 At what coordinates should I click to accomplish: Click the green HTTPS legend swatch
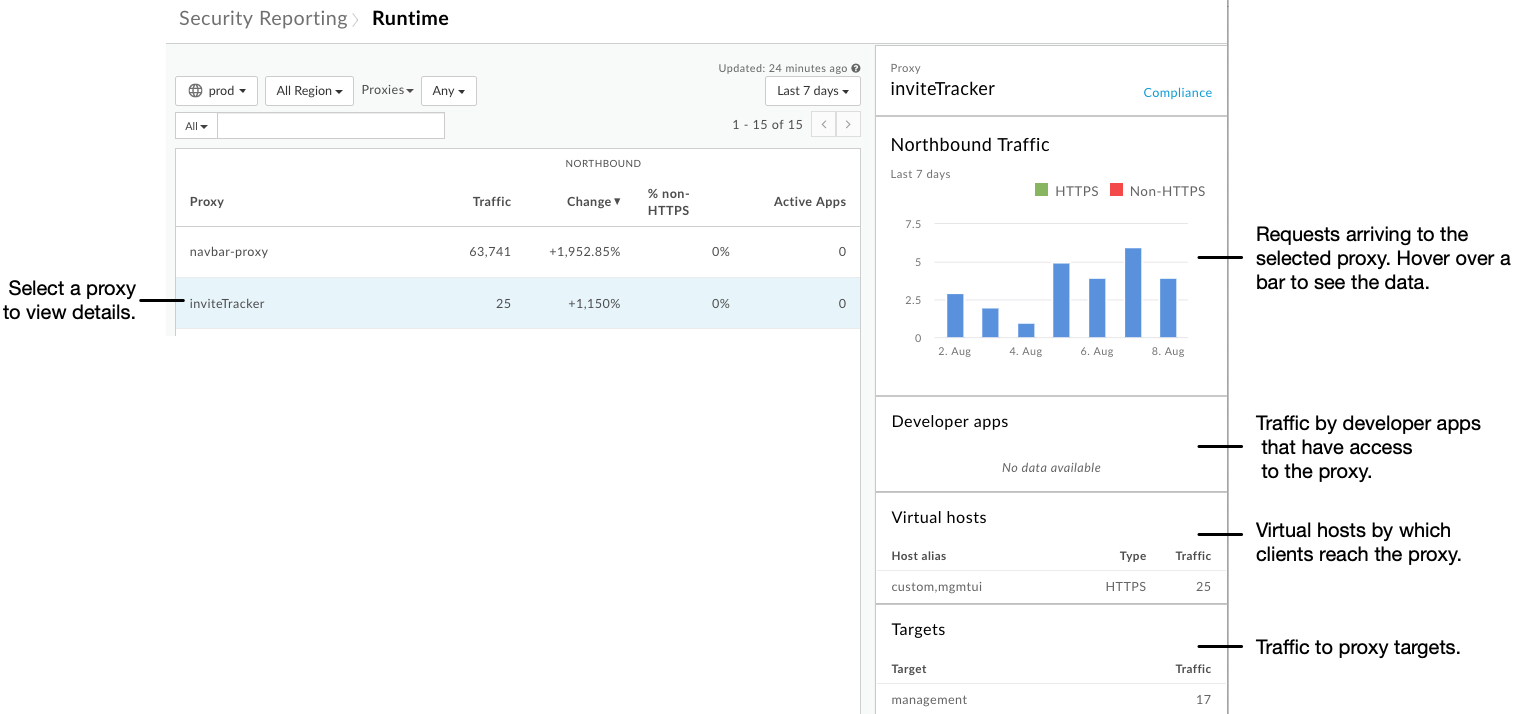(1043, 190)
